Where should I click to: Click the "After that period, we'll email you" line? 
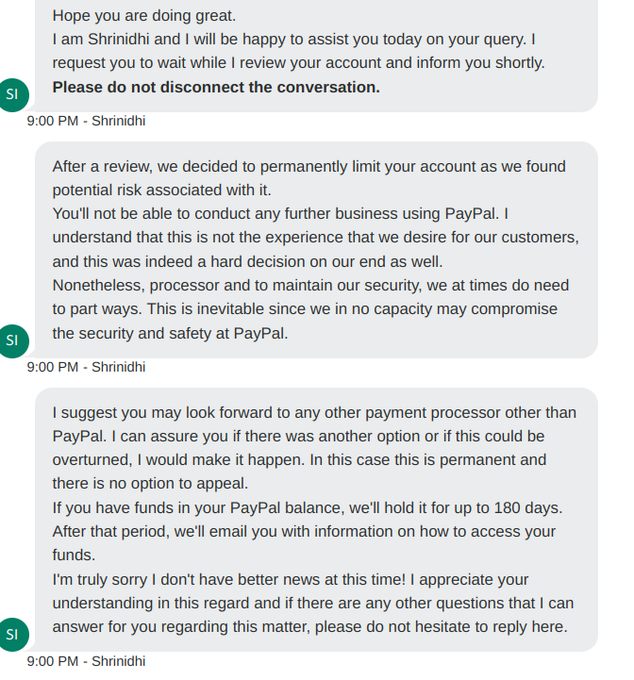(x=304, y=532)
